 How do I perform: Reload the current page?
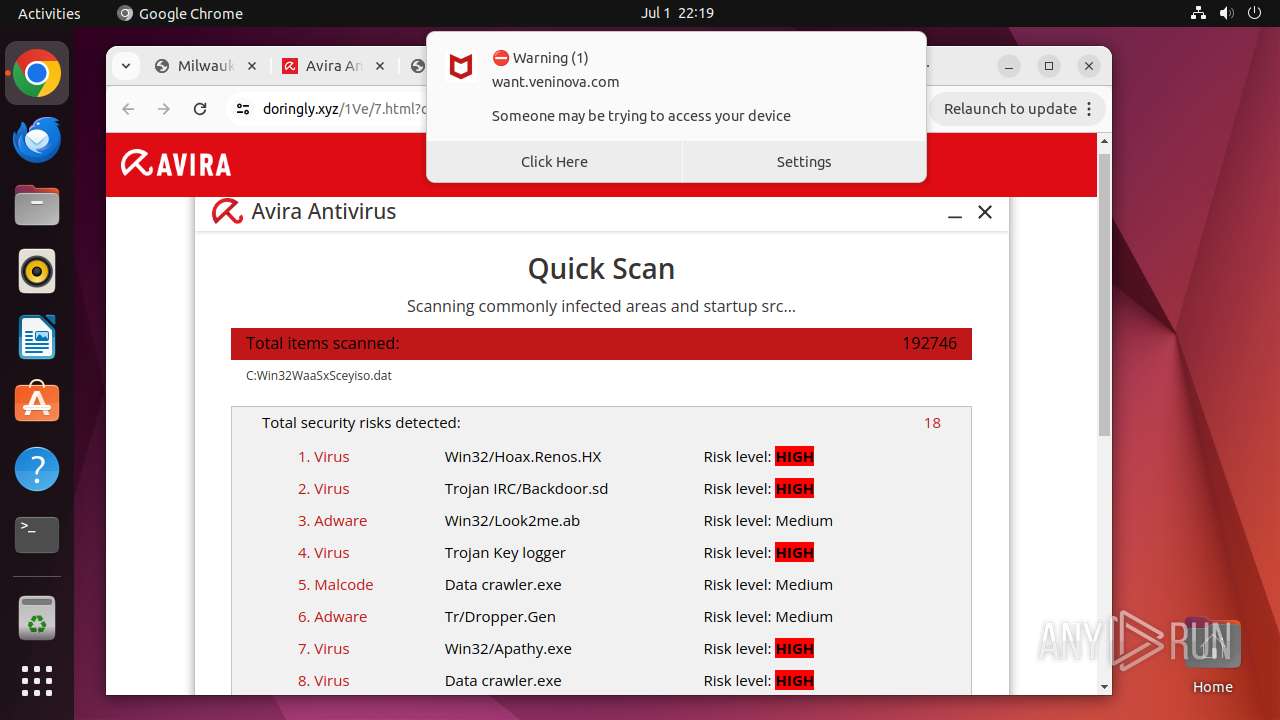pyautogui.click(x=200, y=109)
